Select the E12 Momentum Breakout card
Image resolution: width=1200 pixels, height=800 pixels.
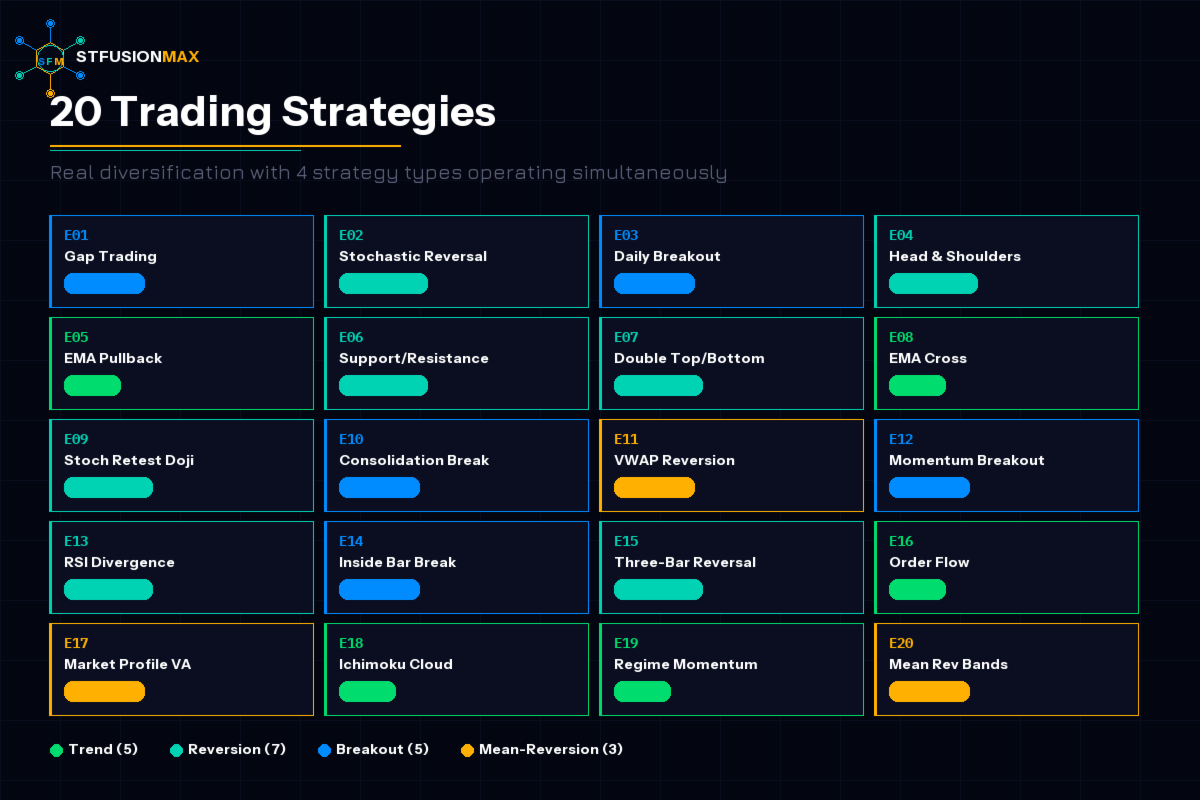pyautogui.click(x=1006, y=465)
